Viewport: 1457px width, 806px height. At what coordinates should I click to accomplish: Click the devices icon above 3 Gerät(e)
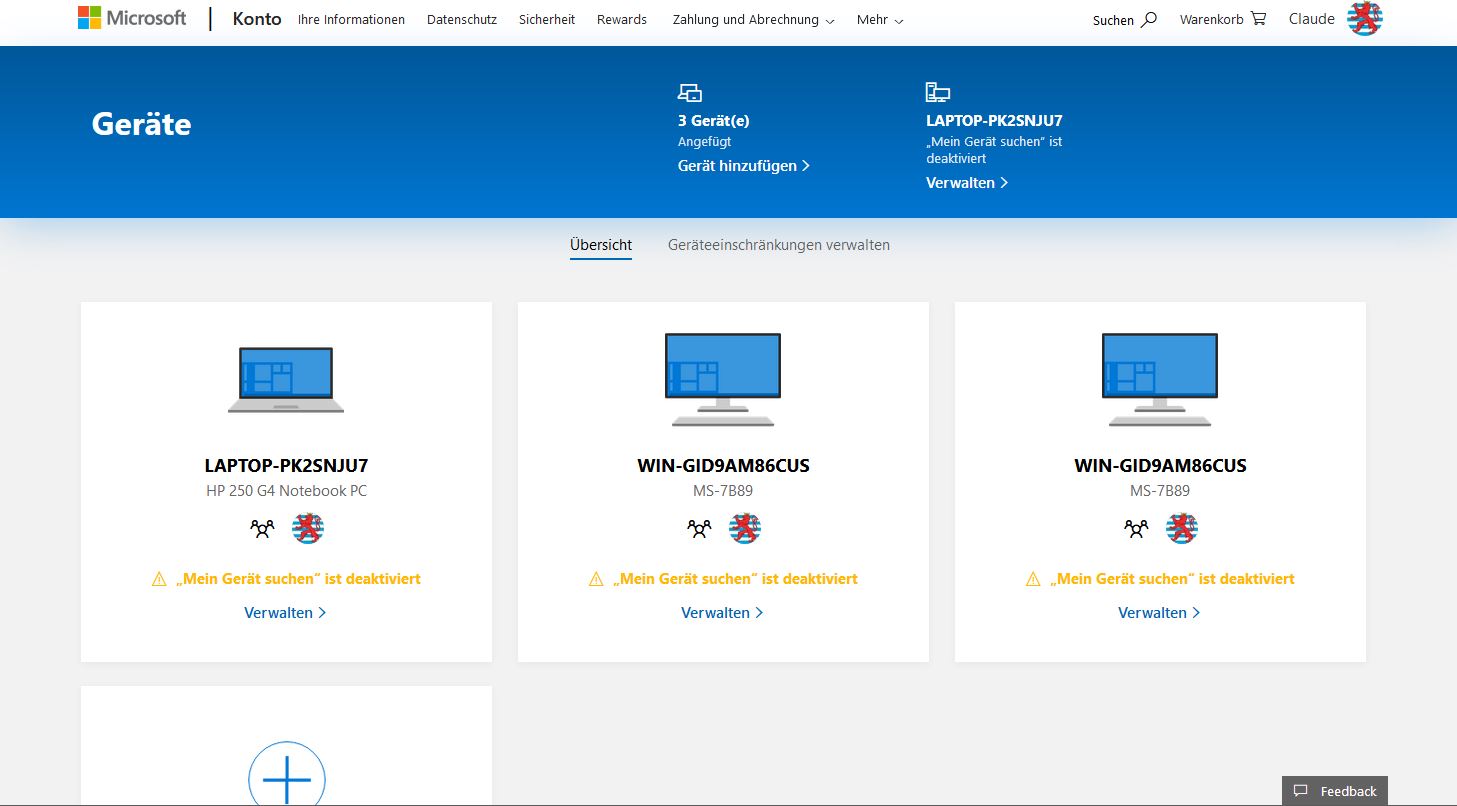point(690,93)
